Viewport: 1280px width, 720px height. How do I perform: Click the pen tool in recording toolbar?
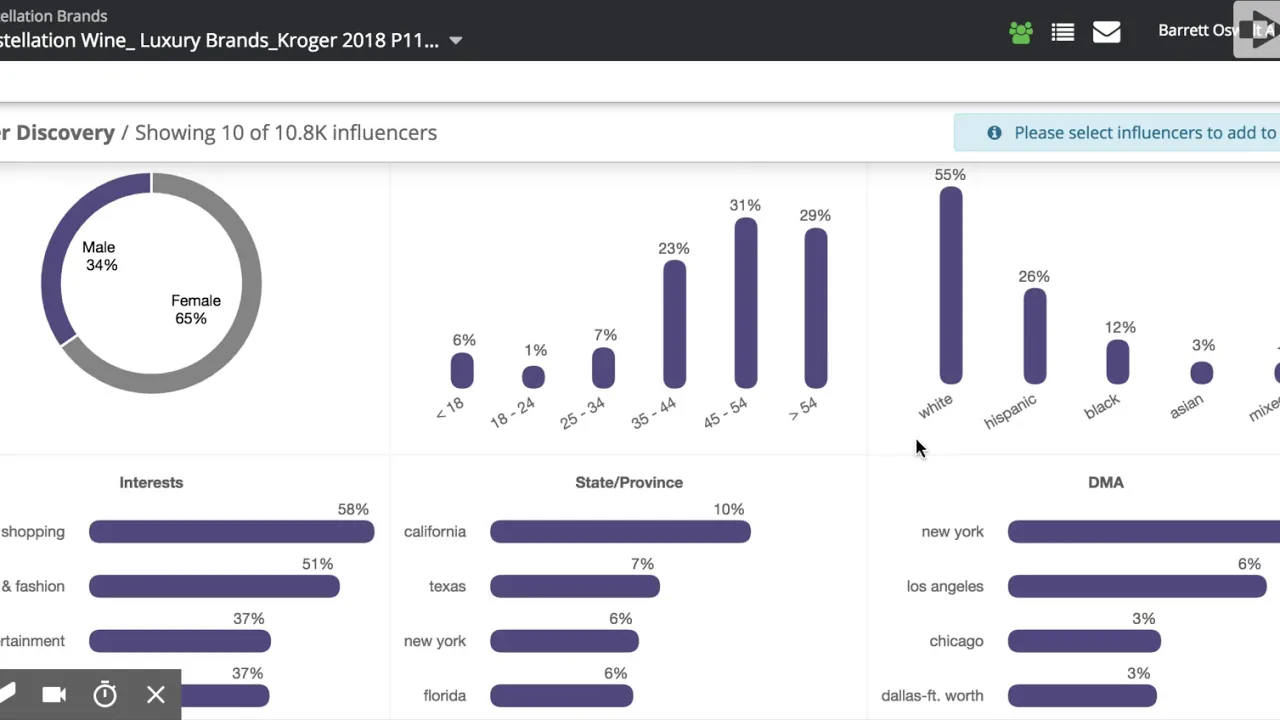[x=6, y=694]
